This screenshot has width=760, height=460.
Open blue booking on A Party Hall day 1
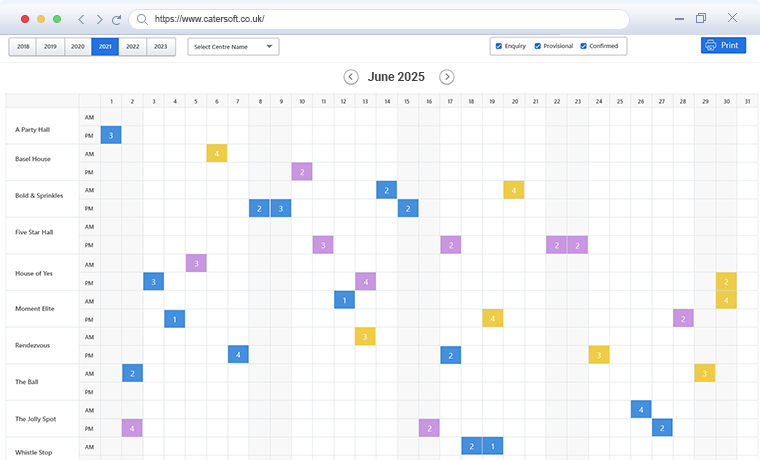pyautogui.click(x=111, y=135)
